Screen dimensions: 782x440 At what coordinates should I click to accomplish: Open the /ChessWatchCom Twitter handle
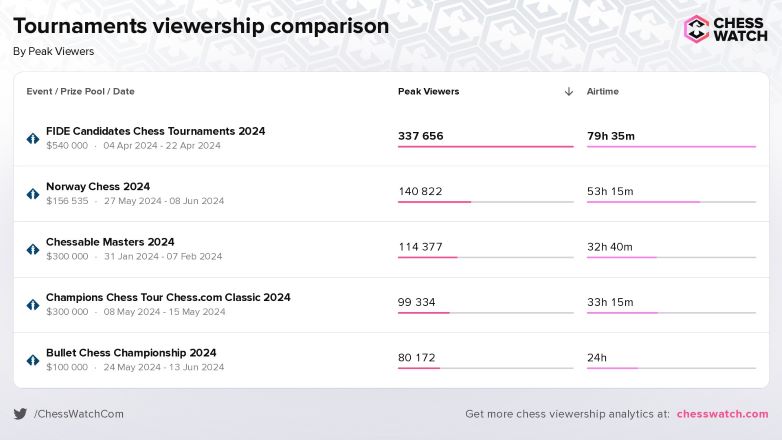pos(79,414)
